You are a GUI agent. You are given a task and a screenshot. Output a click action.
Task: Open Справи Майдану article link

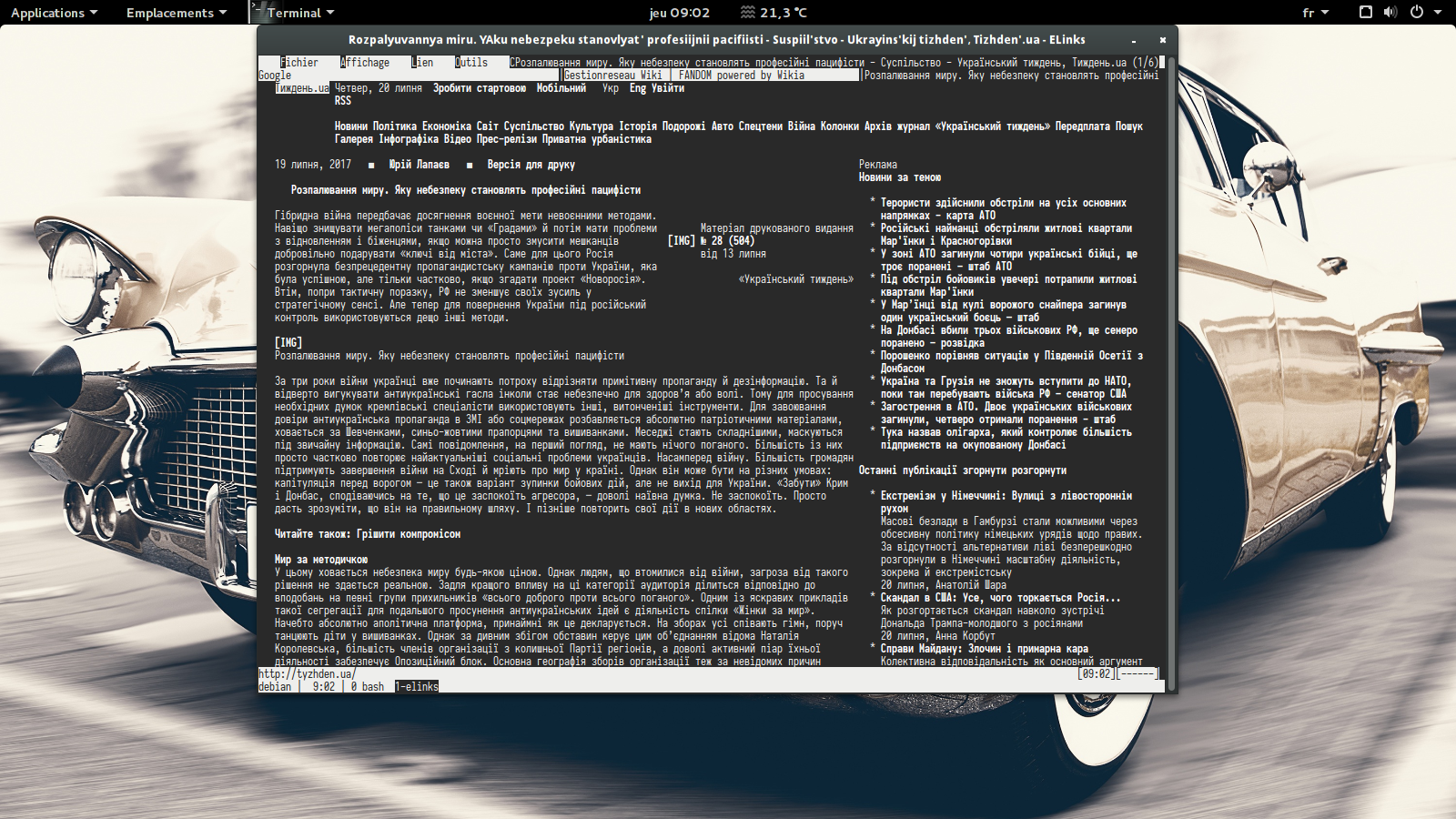coord(985,649)
